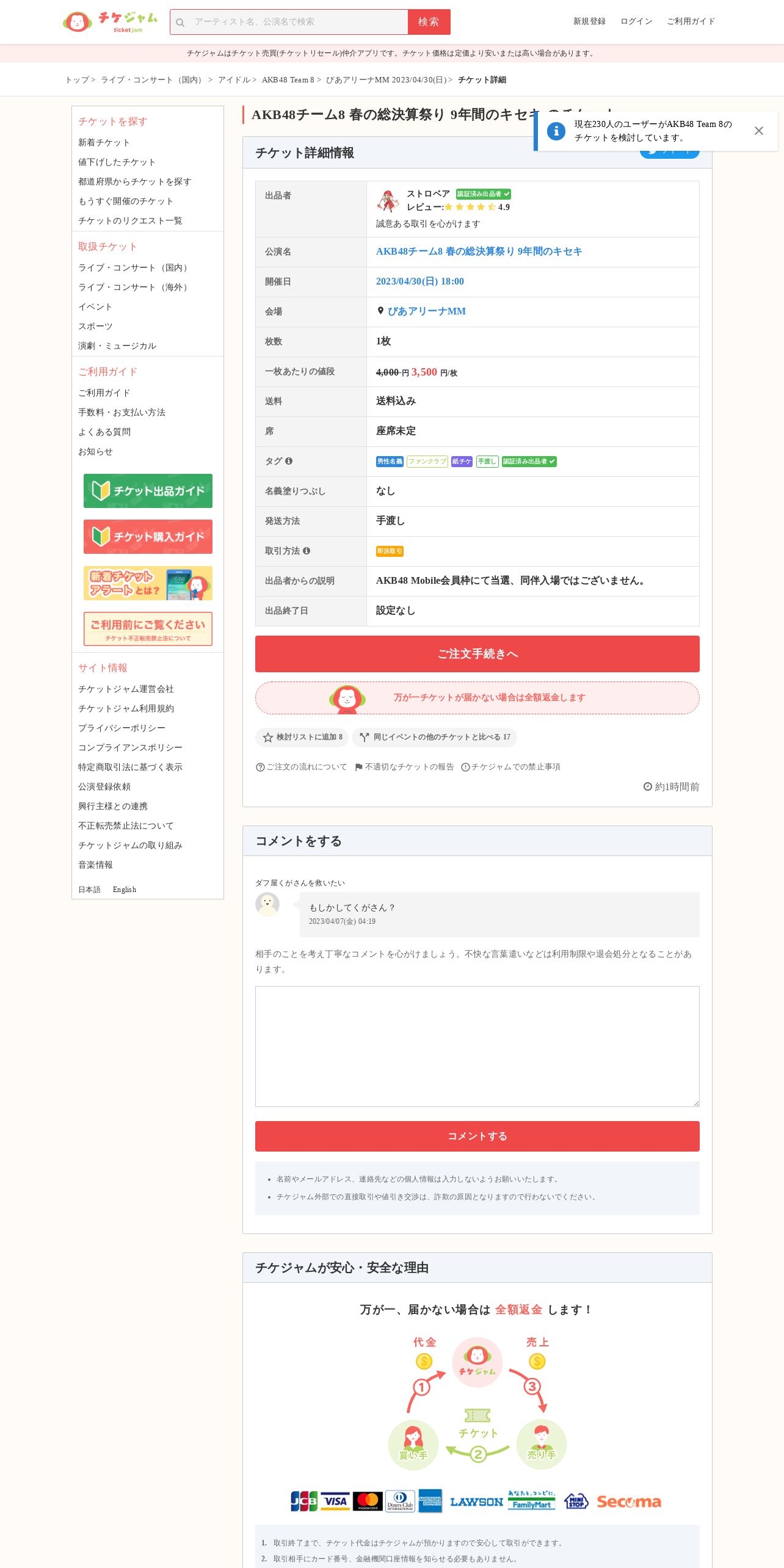Click the 即決取引 badge
The height and width of the screenshot is (1568, 784).
[x=390, y=551]
